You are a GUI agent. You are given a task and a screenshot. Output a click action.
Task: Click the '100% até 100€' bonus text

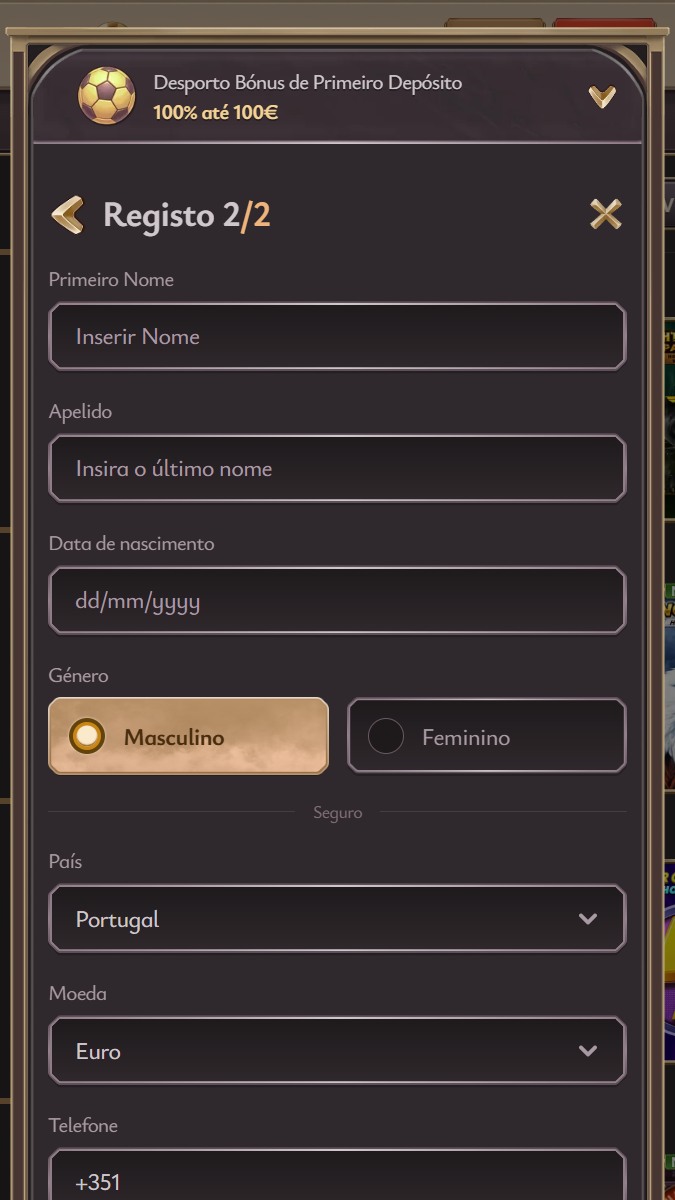[216, 112]
